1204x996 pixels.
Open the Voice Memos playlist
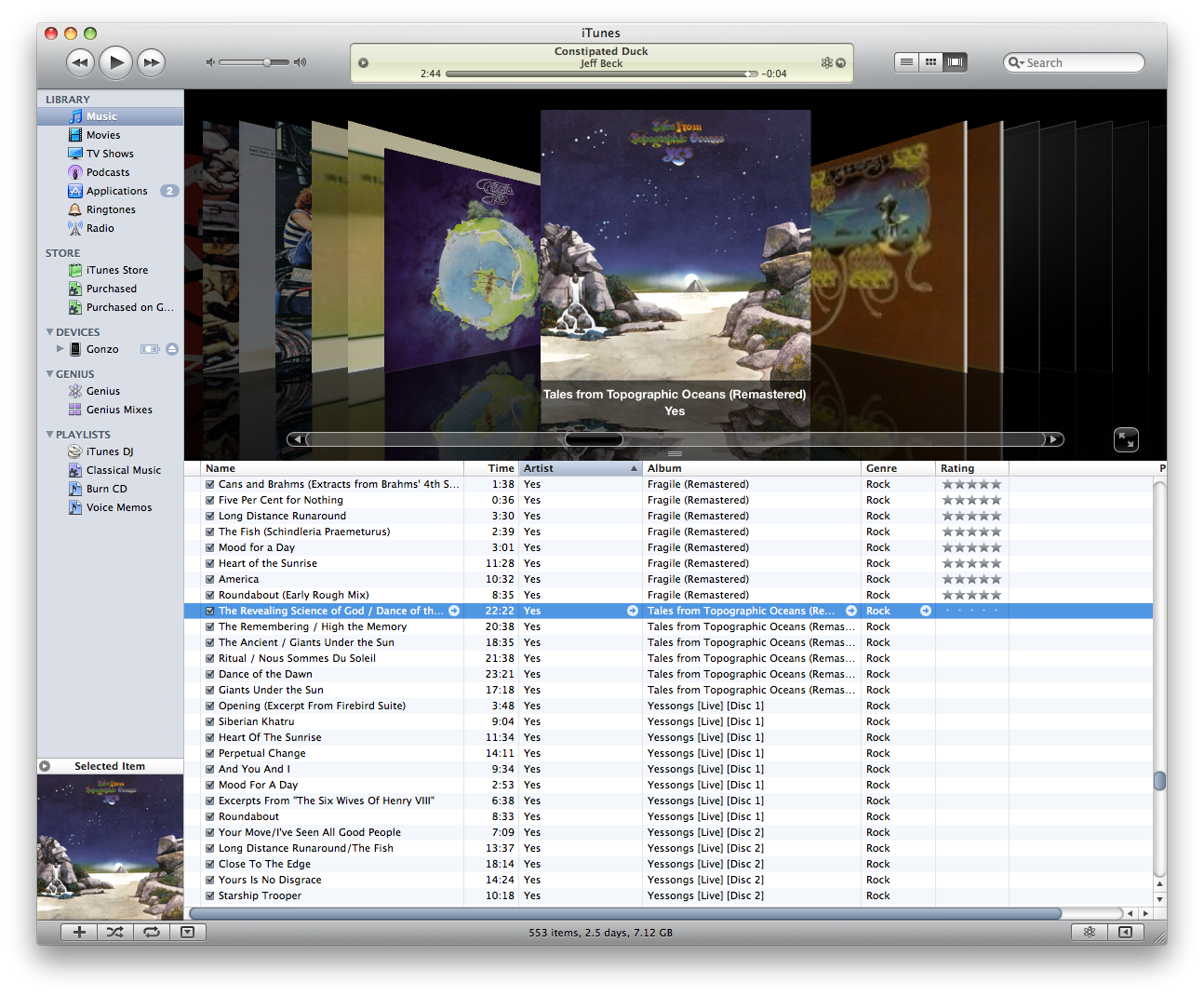coord(111,507)
